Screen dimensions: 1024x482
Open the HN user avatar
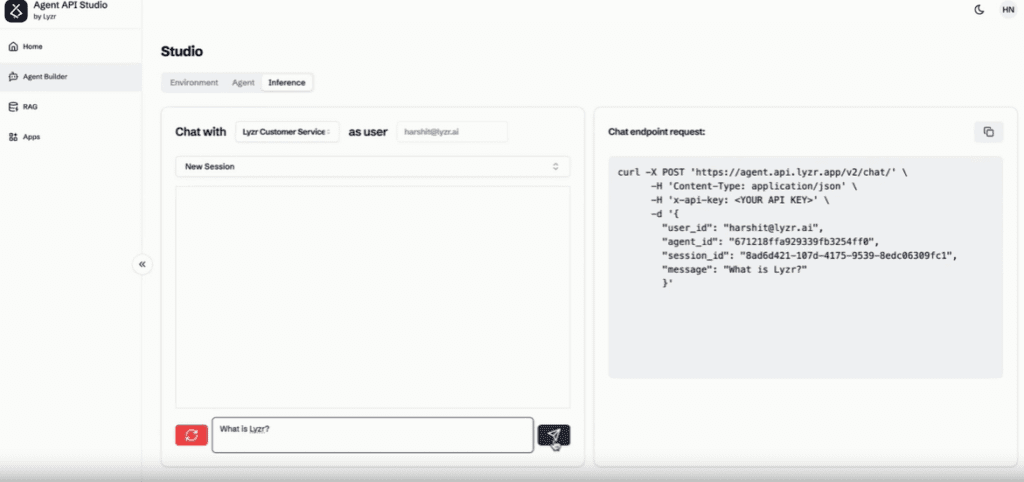1008,10
